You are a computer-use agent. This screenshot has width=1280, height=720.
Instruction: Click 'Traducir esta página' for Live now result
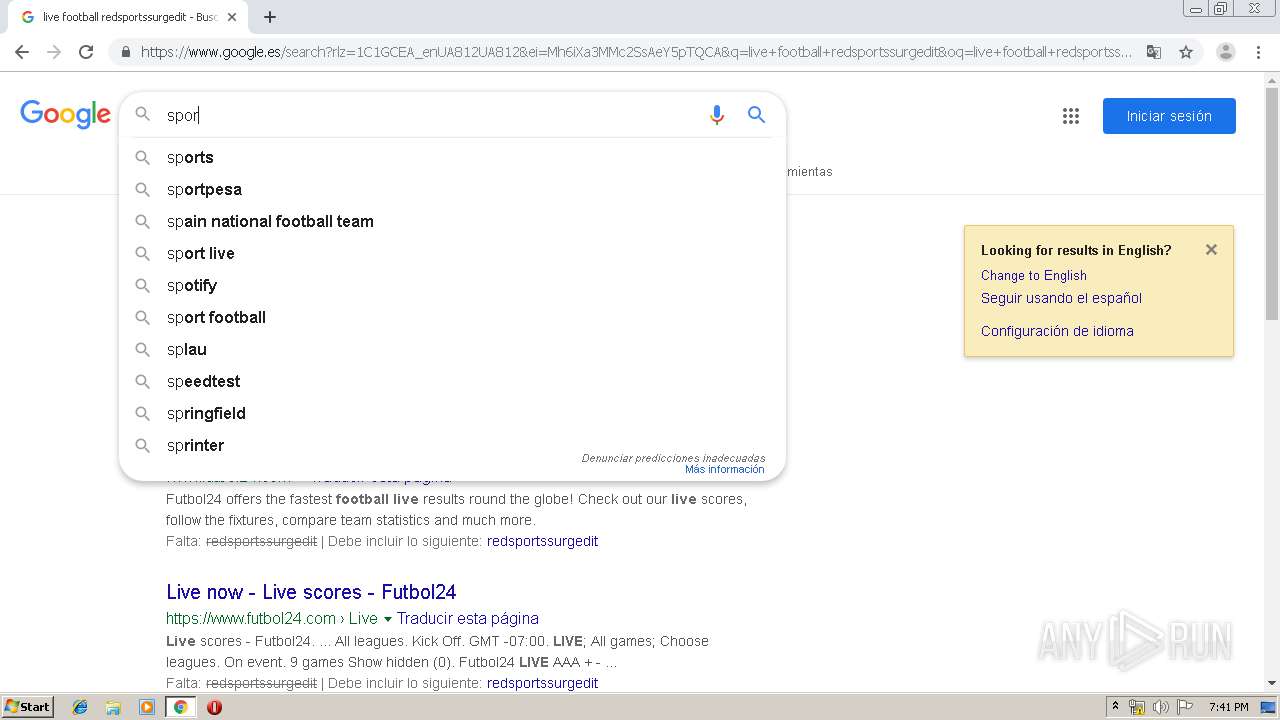[468, 618]
